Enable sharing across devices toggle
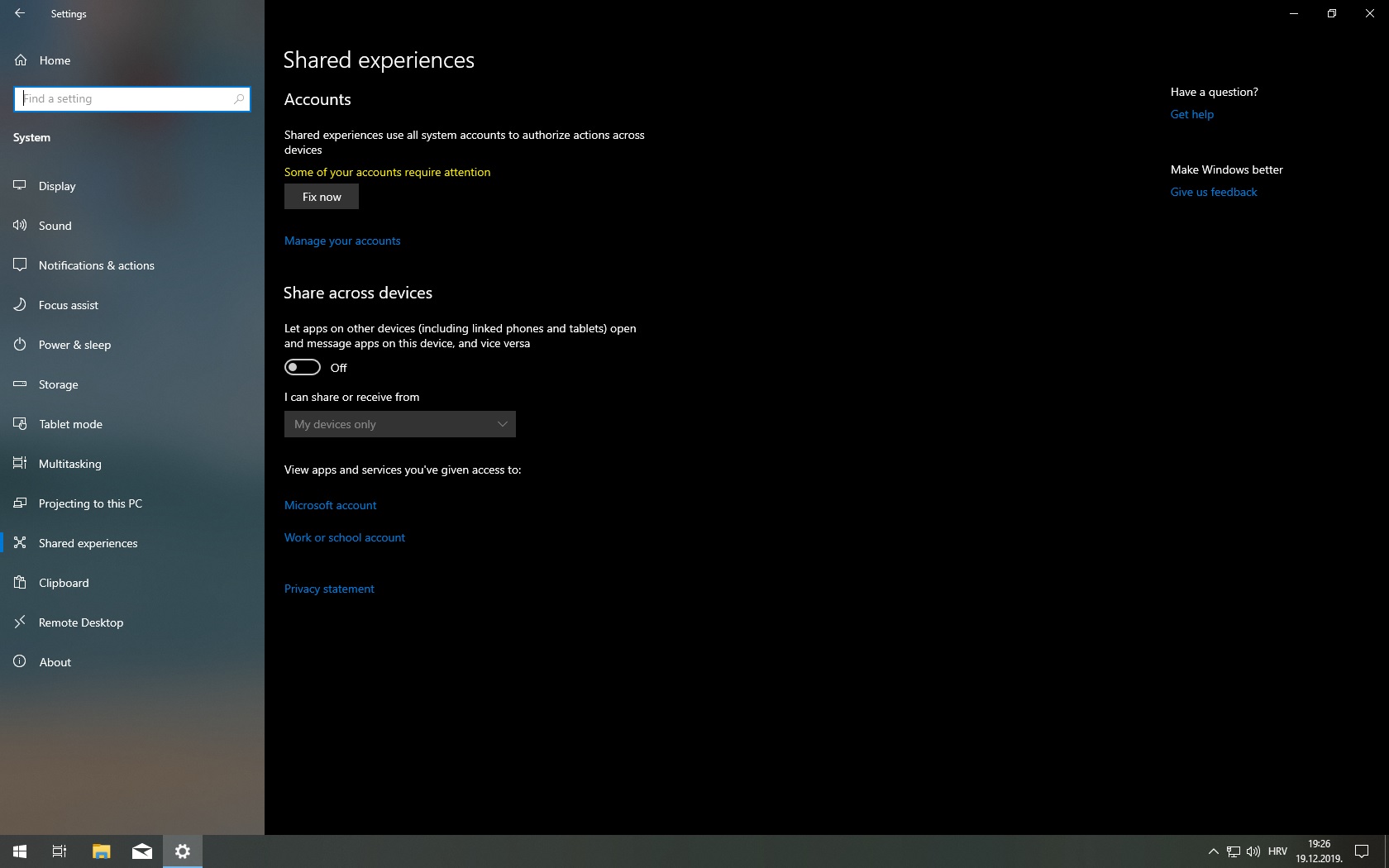Viewport: 1389px width, 868px height. click(x=303, y=367)
